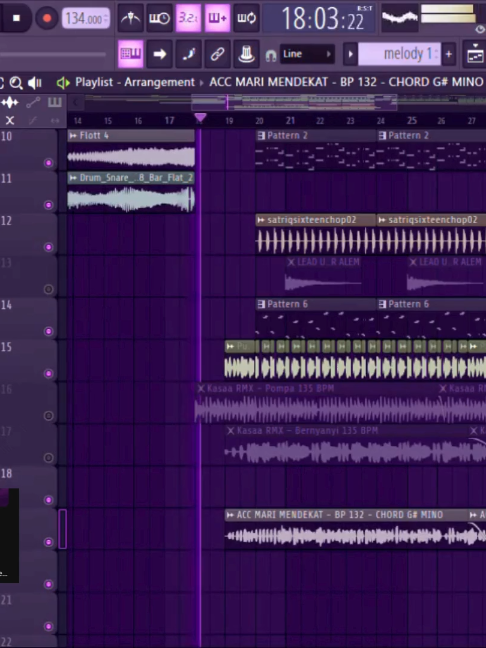Viewport: 486px width, 648px height.
Task: Enable the wait for input countdown
Action: [160, 18]
